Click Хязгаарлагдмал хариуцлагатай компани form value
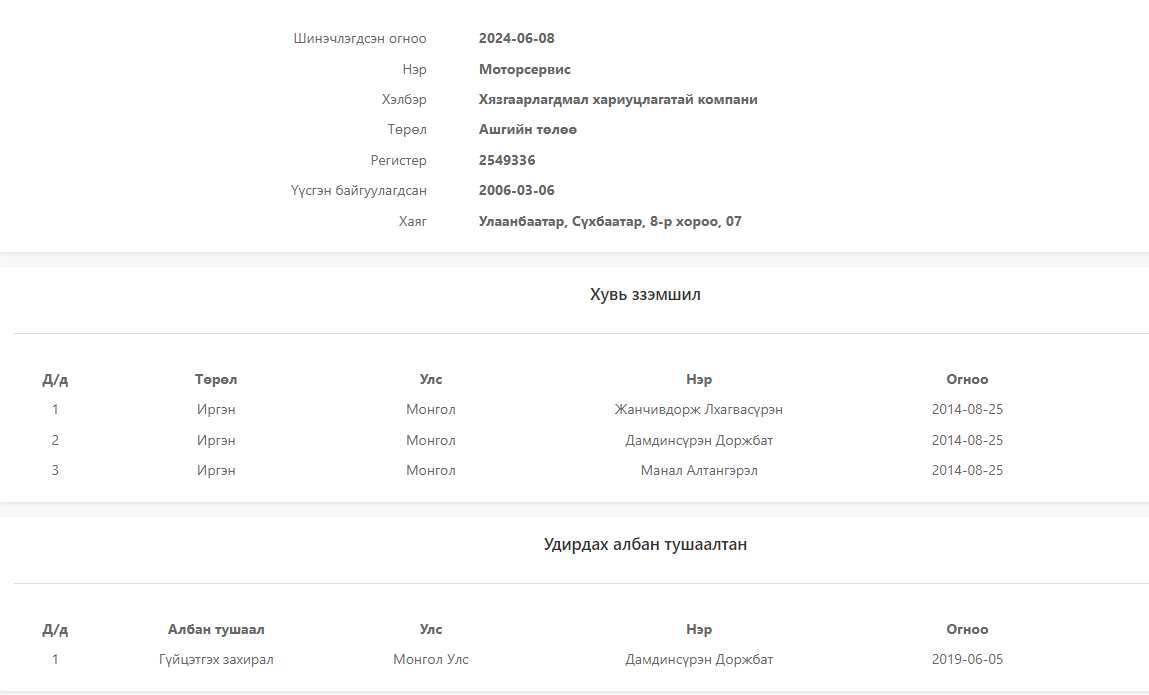Image resolution: width=1149 pixels, height=695 pixels. point(618,99)
